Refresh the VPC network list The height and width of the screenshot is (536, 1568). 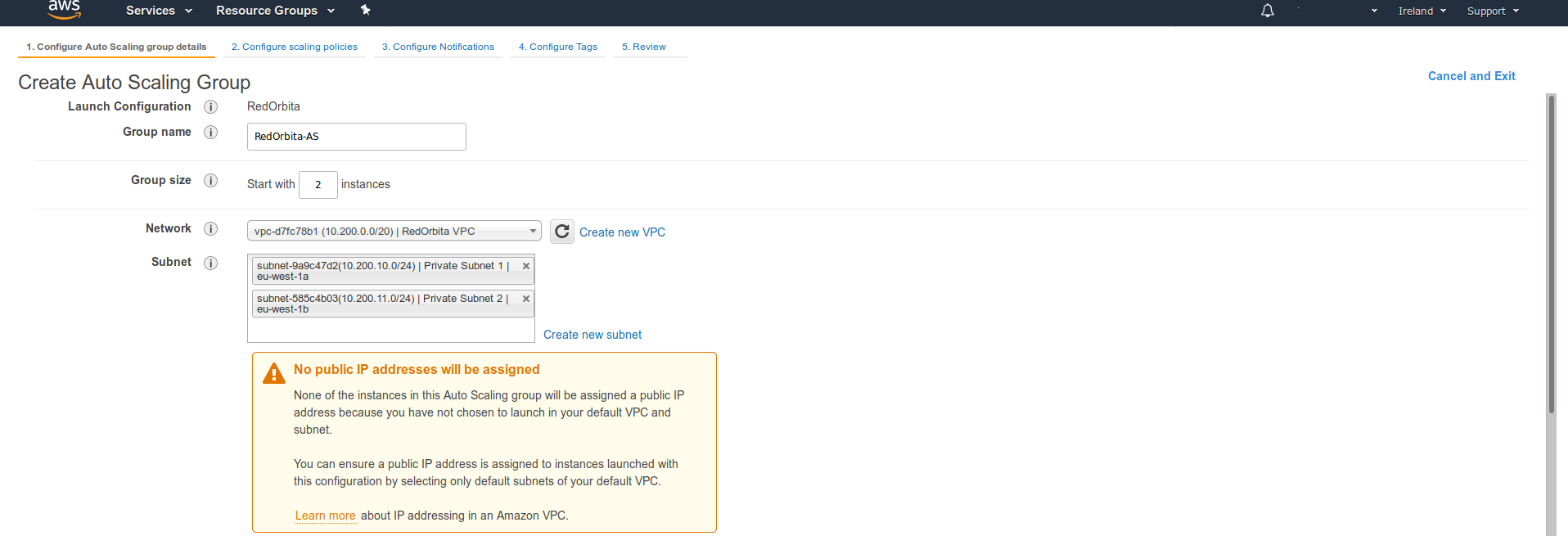[x=561, y=232]
